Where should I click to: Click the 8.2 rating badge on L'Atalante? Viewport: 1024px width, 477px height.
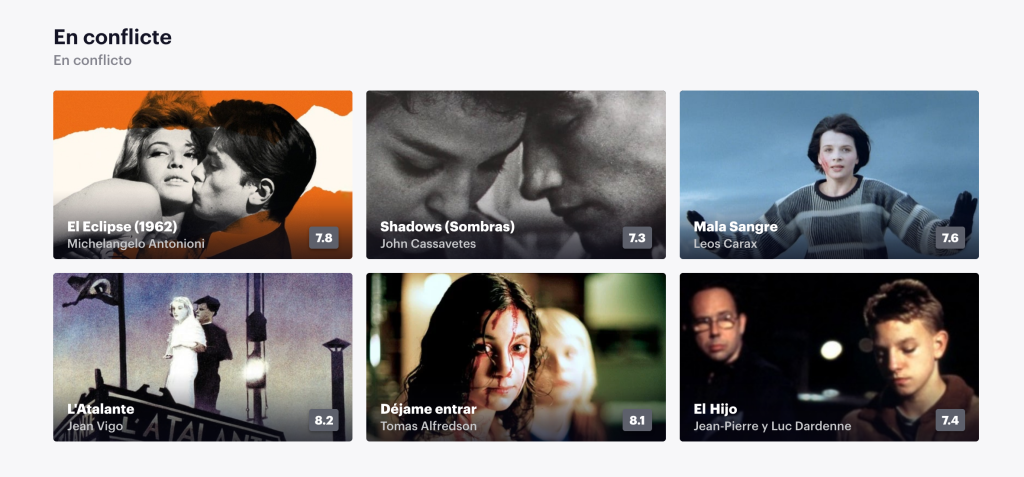(324, 420)
